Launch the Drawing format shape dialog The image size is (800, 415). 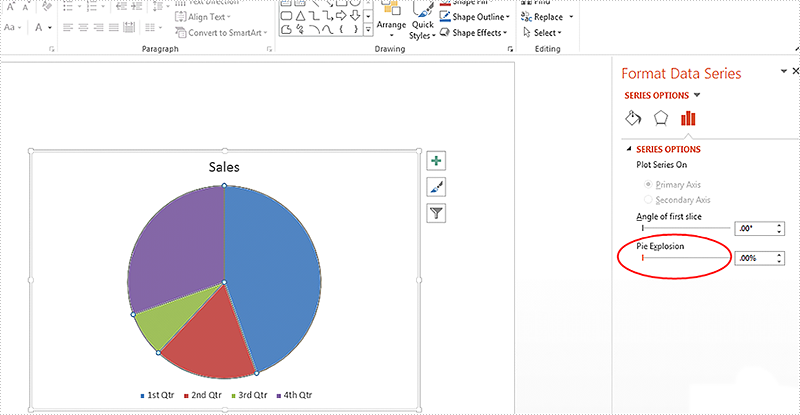coord(510,50)
